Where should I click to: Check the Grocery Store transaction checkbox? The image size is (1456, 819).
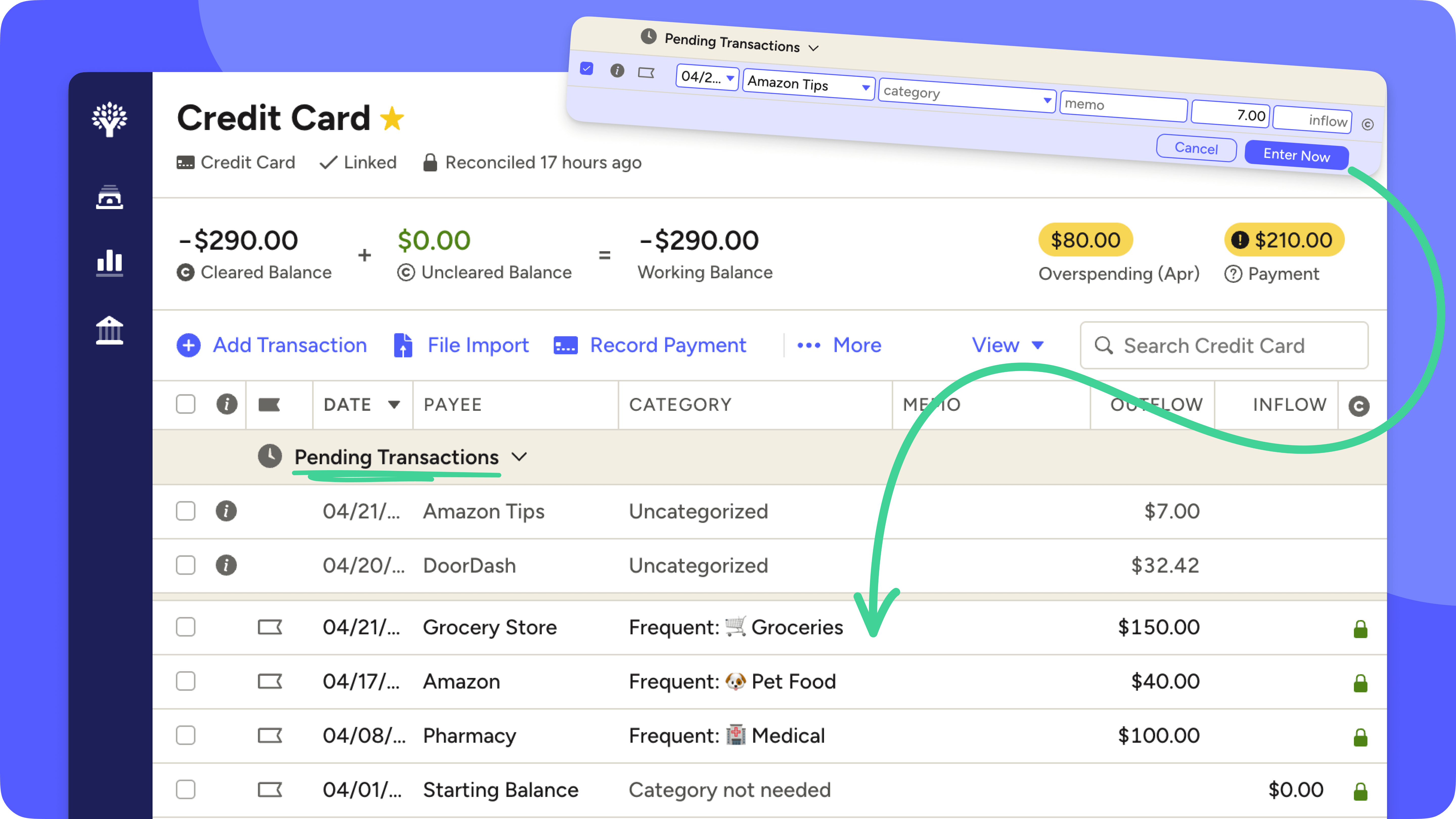[x=185, y=627]
